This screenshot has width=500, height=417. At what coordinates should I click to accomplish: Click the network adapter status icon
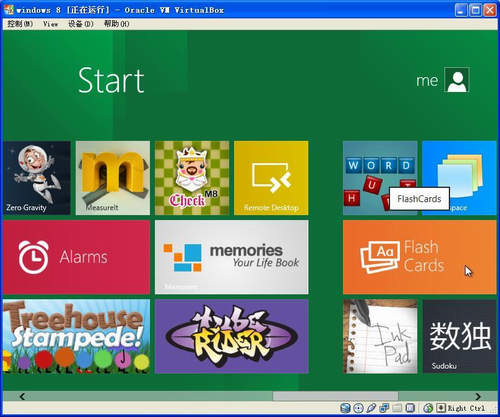pos(384,408)
